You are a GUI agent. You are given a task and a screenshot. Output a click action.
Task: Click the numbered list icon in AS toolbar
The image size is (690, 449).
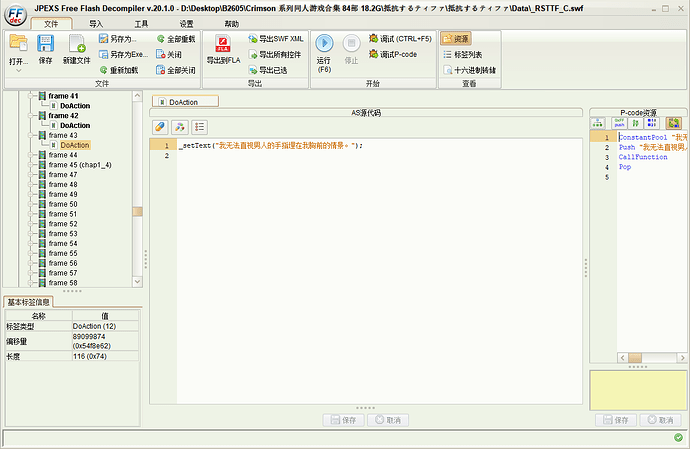click(x=199, y=127)
